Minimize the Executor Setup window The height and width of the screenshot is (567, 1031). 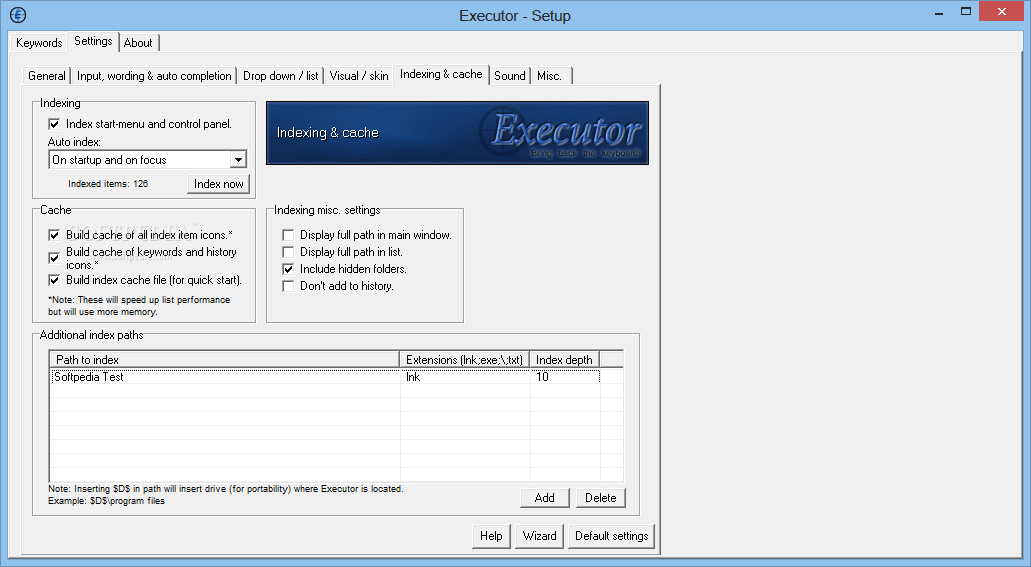point(940,12)
